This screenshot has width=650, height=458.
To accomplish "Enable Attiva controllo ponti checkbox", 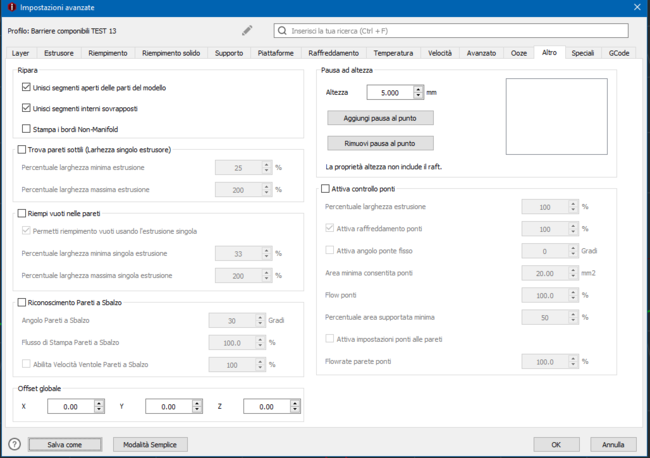I will (325, 188).
